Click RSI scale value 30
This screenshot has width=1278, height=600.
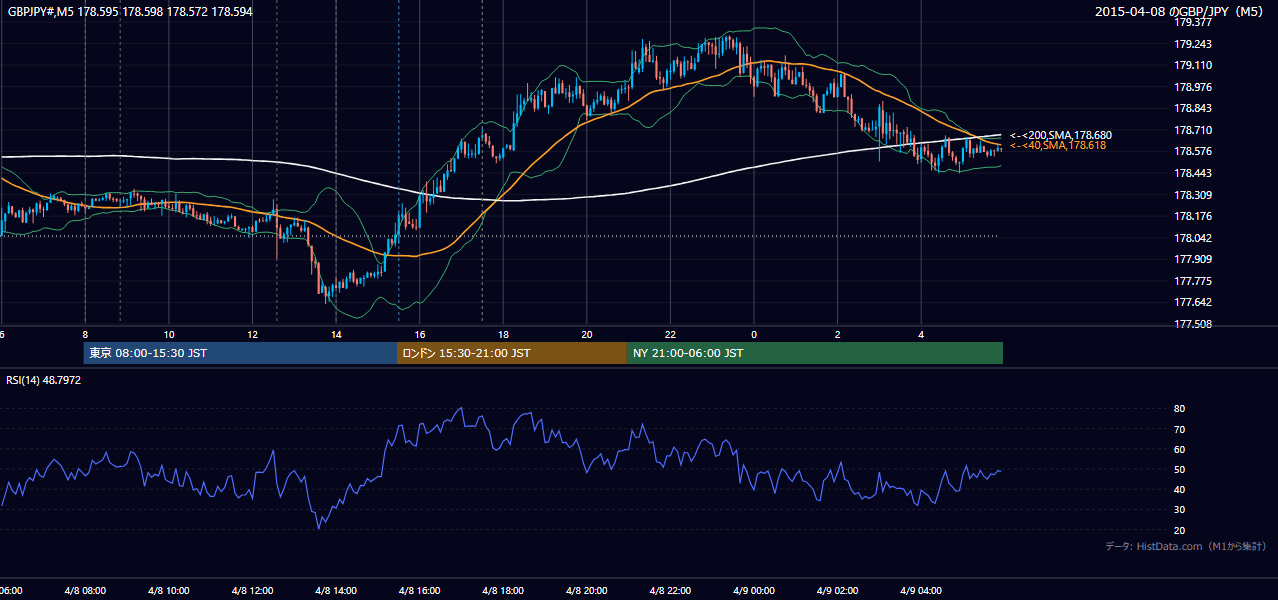pyautogui.click(x=1179, y=510)
